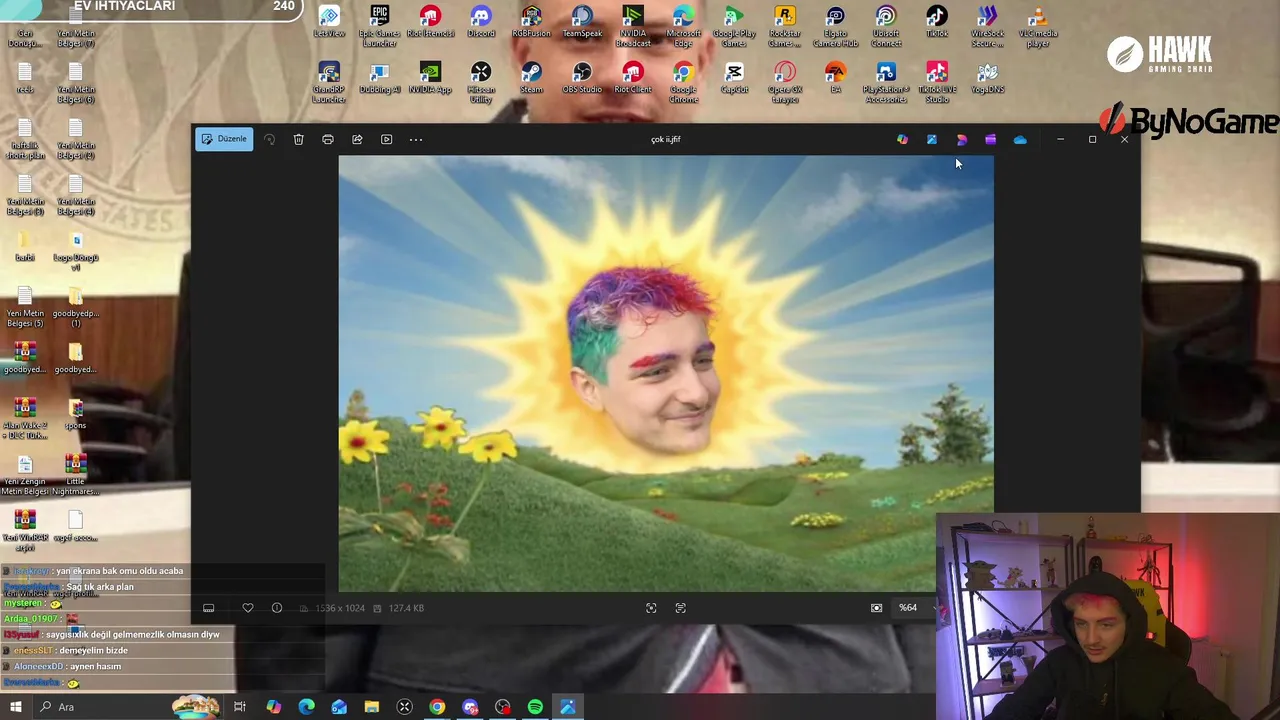Open VLC media player shortcut
1280x720 pixels.
1038,26
